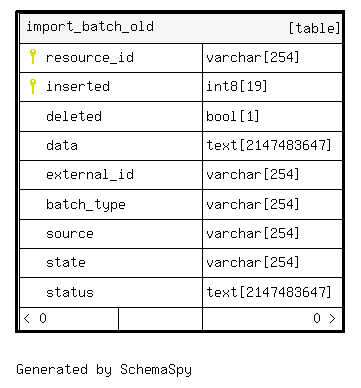Click the right angle bracket in footer
The width and height of the screenshot is (361, 388).
[x=332, y=319]
